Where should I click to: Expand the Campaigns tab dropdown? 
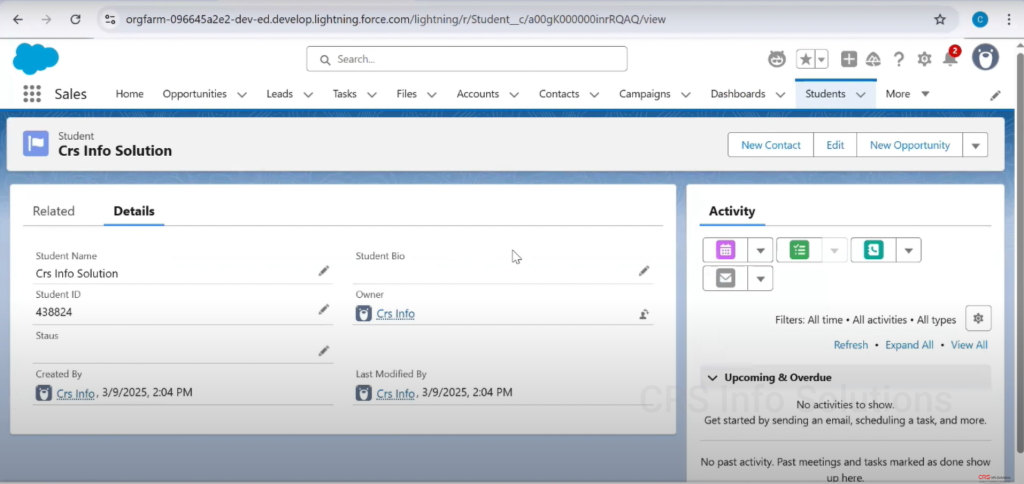(686, 95)
